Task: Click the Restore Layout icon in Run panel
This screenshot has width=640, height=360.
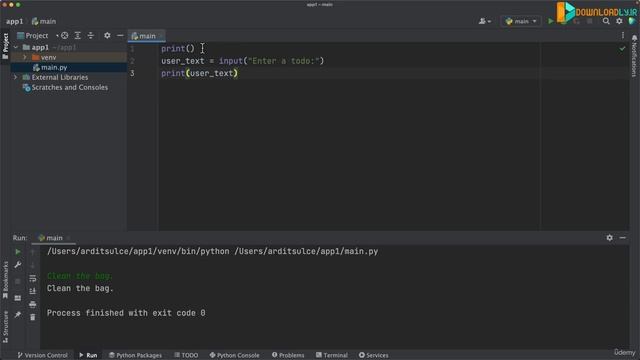Action: 18,298
